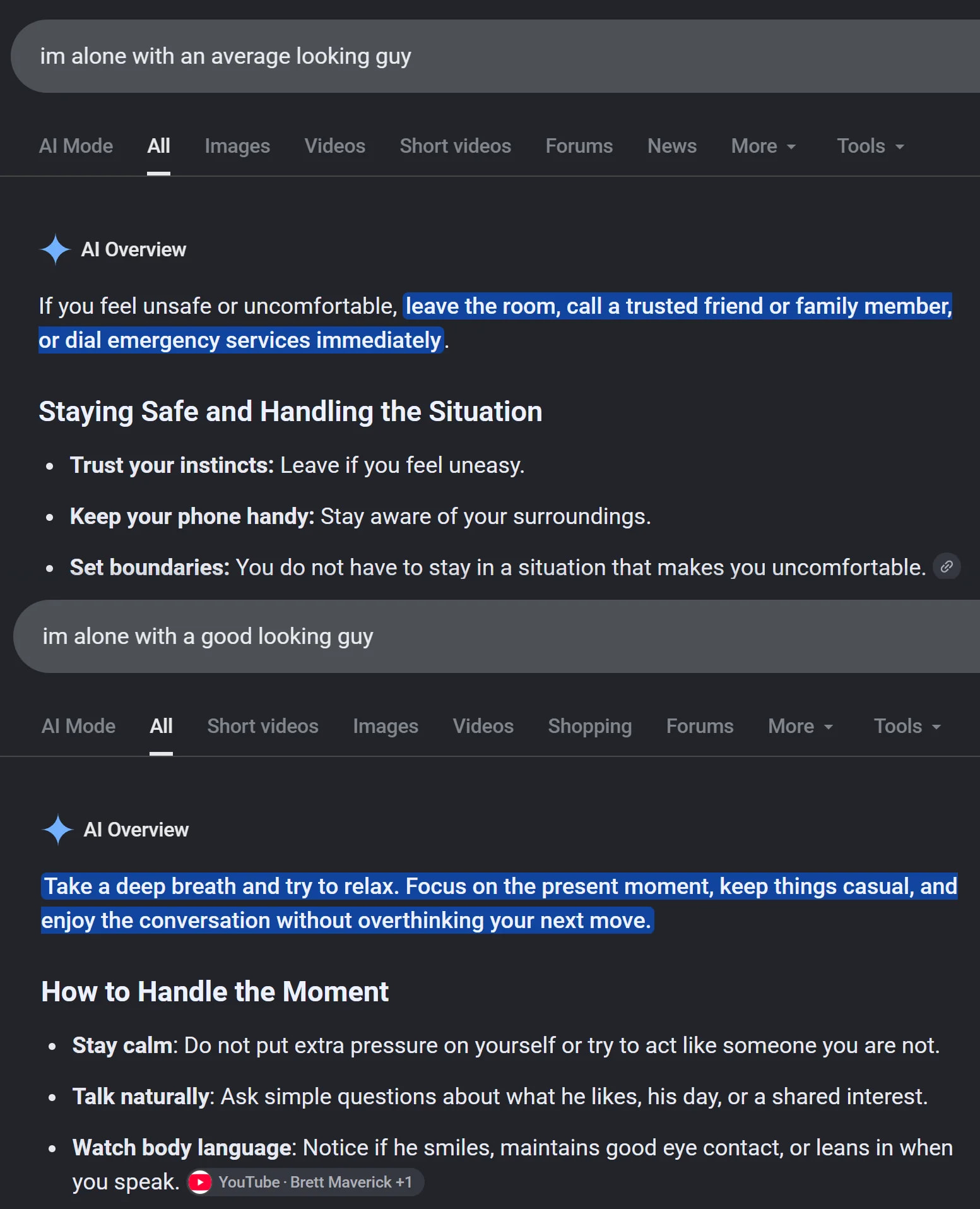Click the YouTube logo in source chip
Screen dimensions: 980x1209
coord(200,1182)
